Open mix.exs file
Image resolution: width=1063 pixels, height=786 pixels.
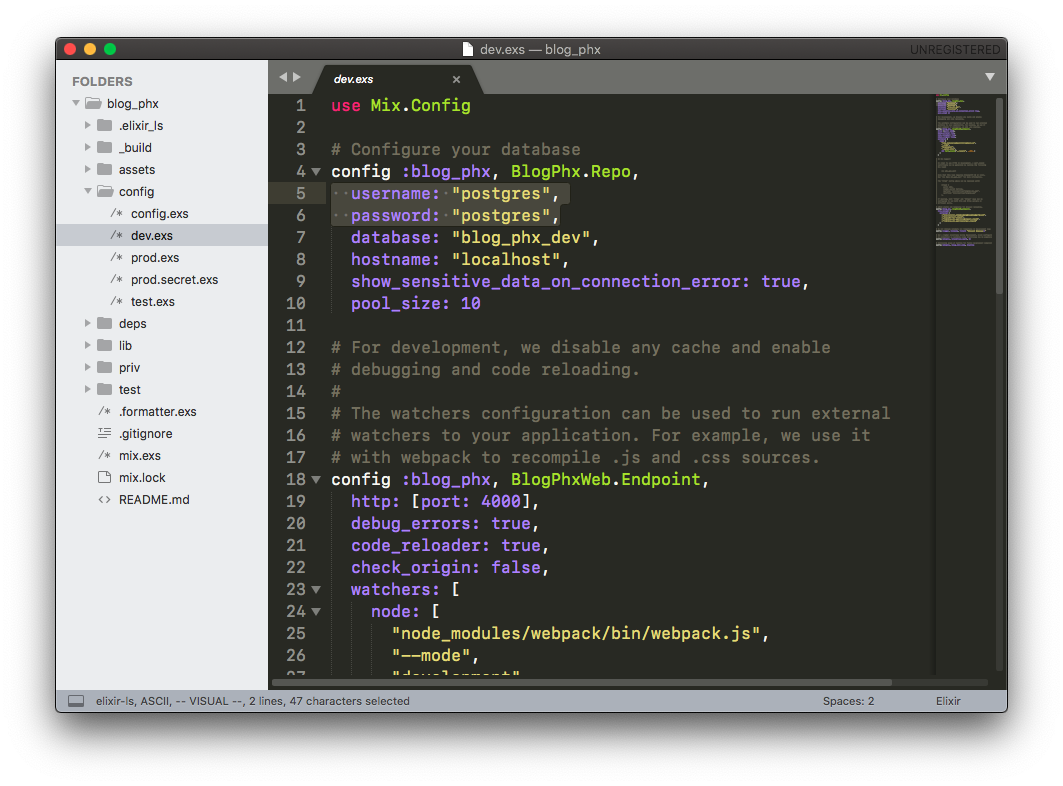click(x=140, y=456)
